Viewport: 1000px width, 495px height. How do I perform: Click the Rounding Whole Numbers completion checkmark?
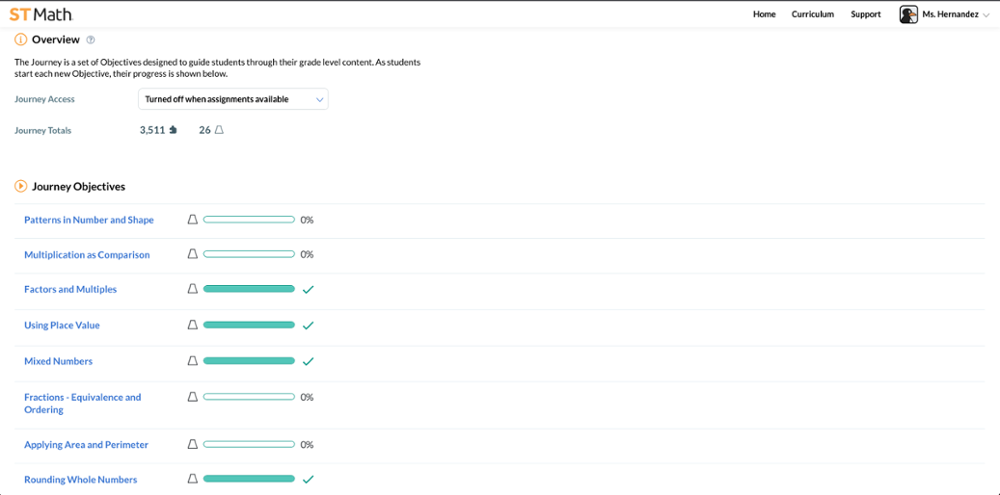pos(308,479)
